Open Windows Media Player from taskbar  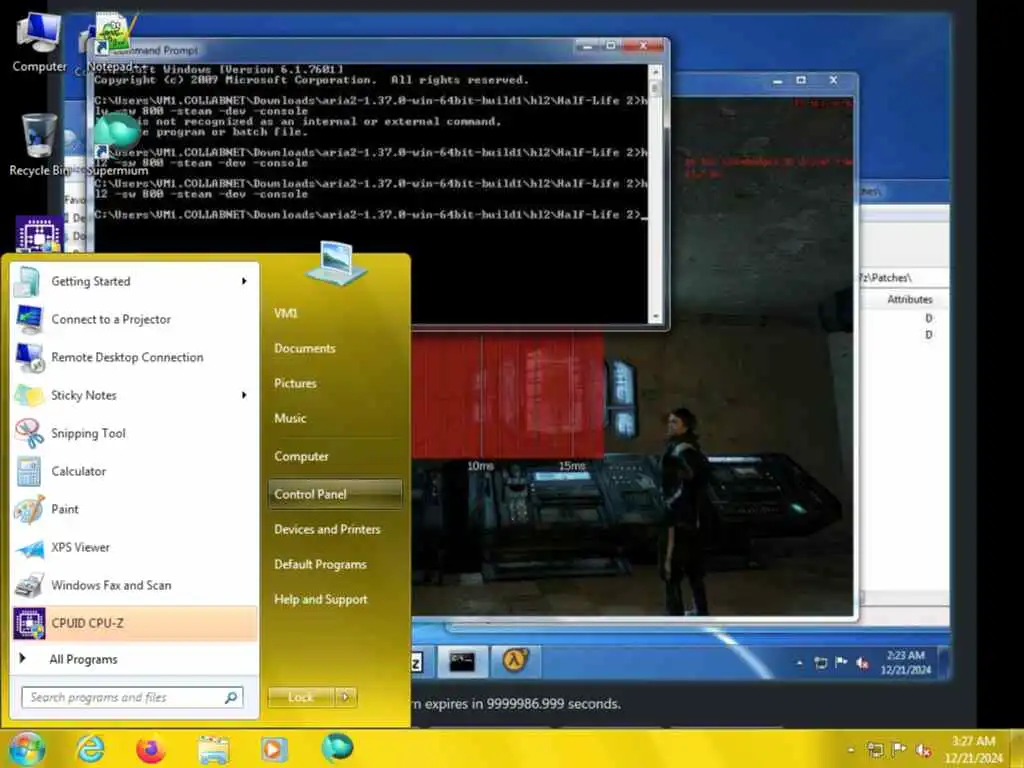click(x=274, y=749)
